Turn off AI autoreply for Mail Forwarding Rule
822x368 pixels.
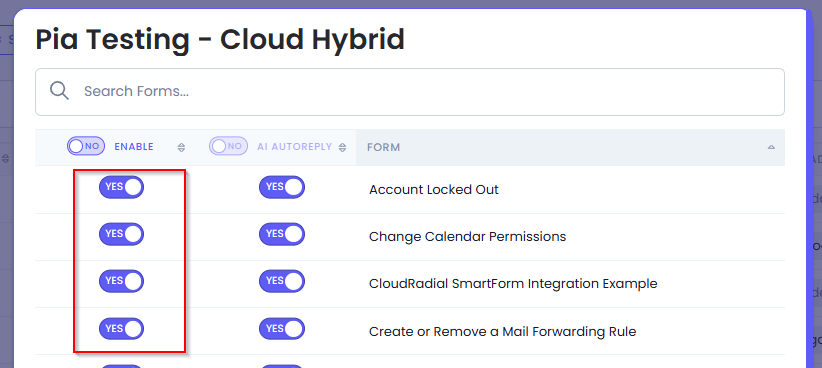(282, 329)
